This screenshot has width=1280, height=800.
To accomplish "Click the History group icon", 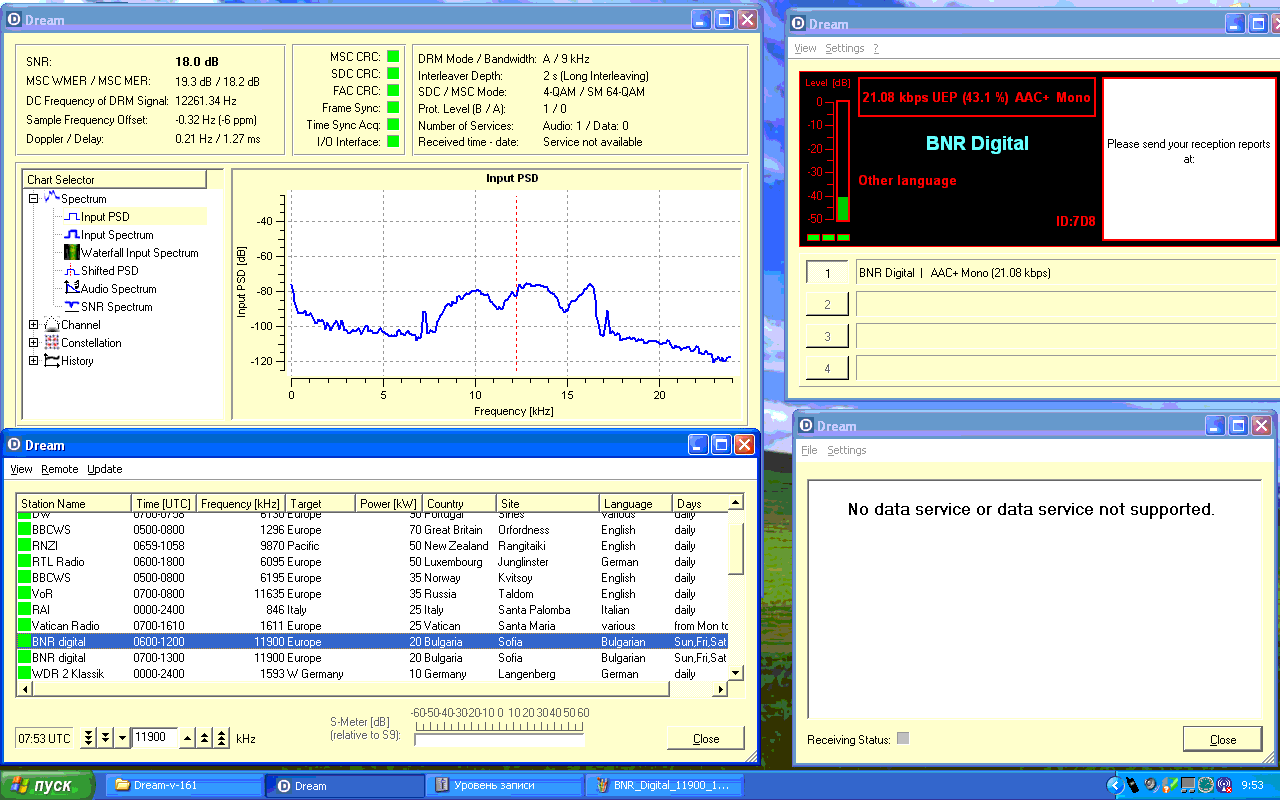I will point(52,361).
